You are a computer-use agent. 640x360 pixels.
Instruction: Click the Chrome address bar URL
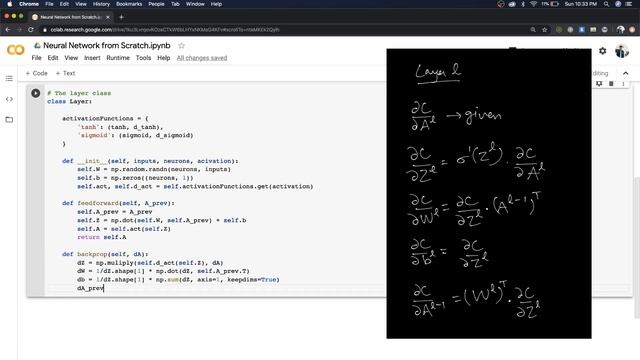coord(165,30)
